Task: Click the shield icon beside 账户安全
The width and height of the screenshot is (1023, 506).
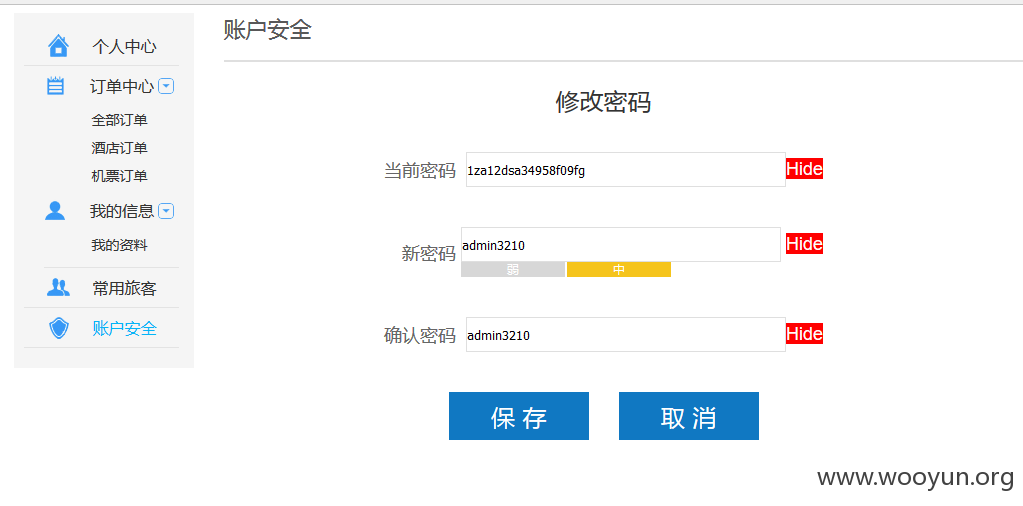Action: pos(59,328)
